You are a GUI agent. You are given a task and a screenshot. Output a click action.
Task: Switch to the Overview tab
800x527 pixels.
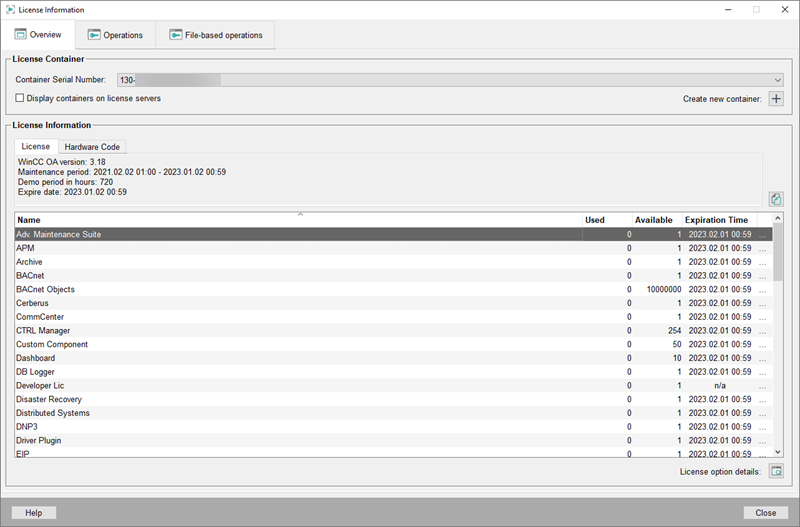(38, 35)
